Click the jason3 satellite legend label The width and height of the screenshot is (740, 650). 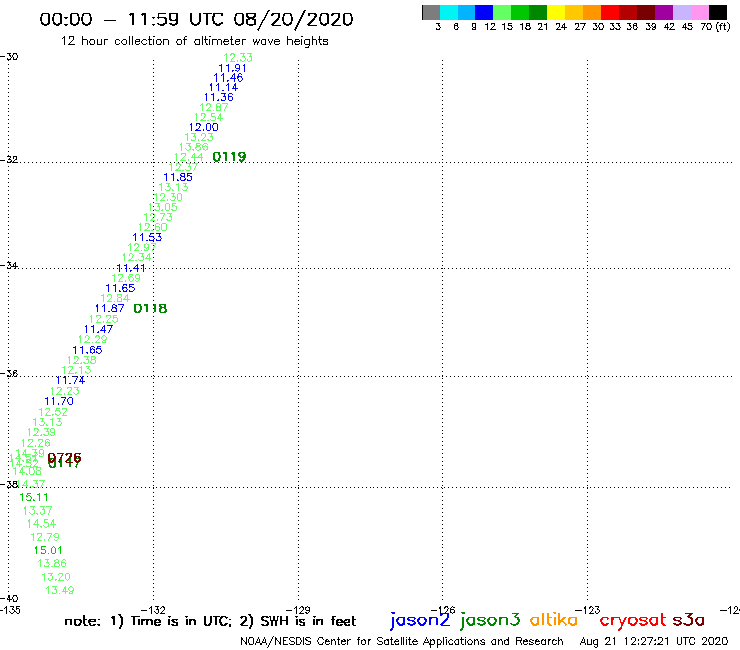(x=490, y=620)
